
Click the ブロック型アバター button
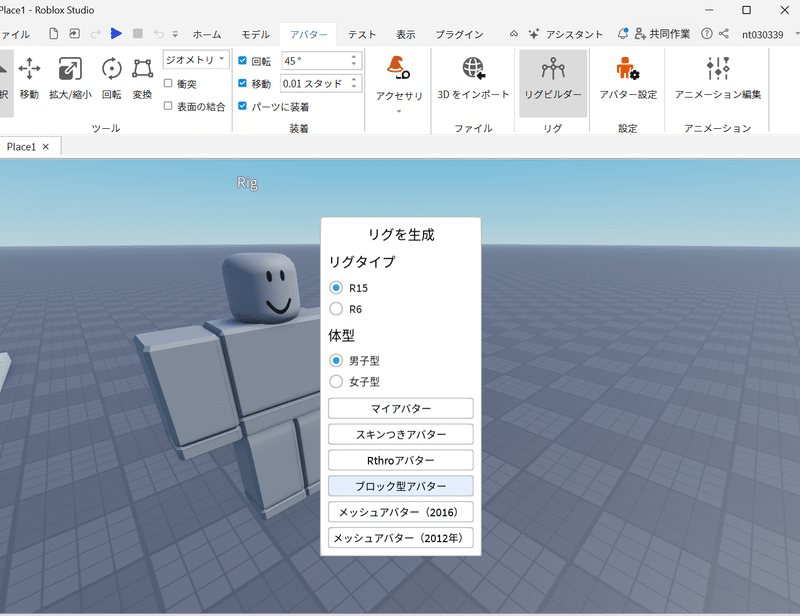pos(400,485)
